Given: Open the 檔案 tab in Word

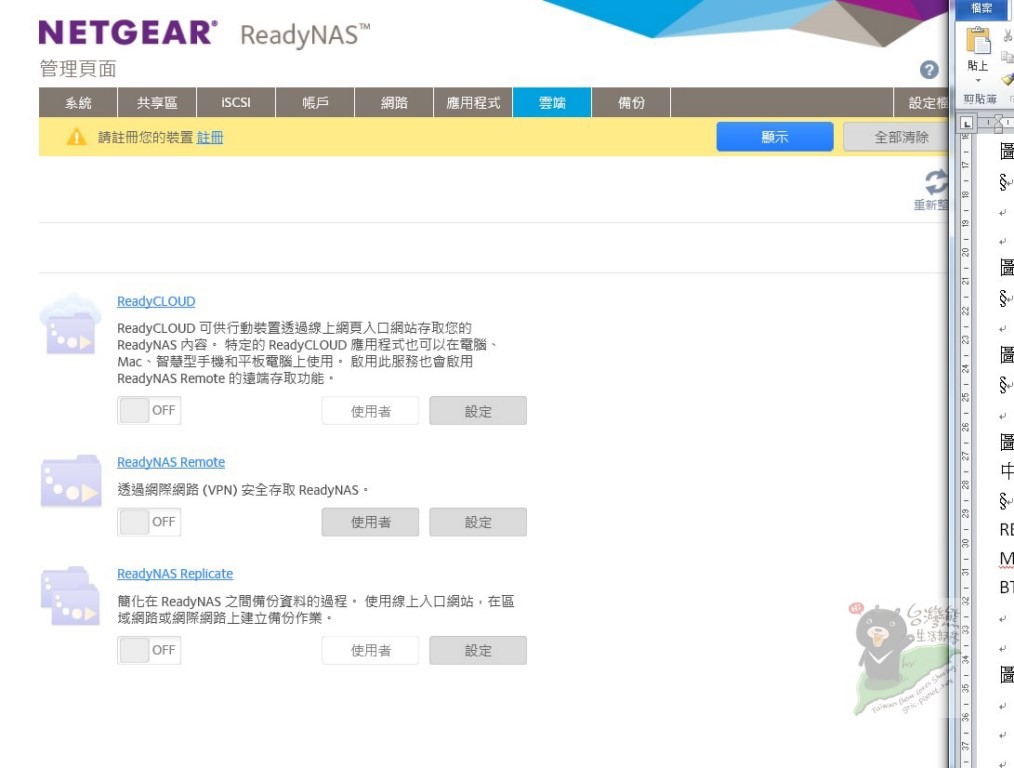Looking at the screenshot, I should pos(982,8).
